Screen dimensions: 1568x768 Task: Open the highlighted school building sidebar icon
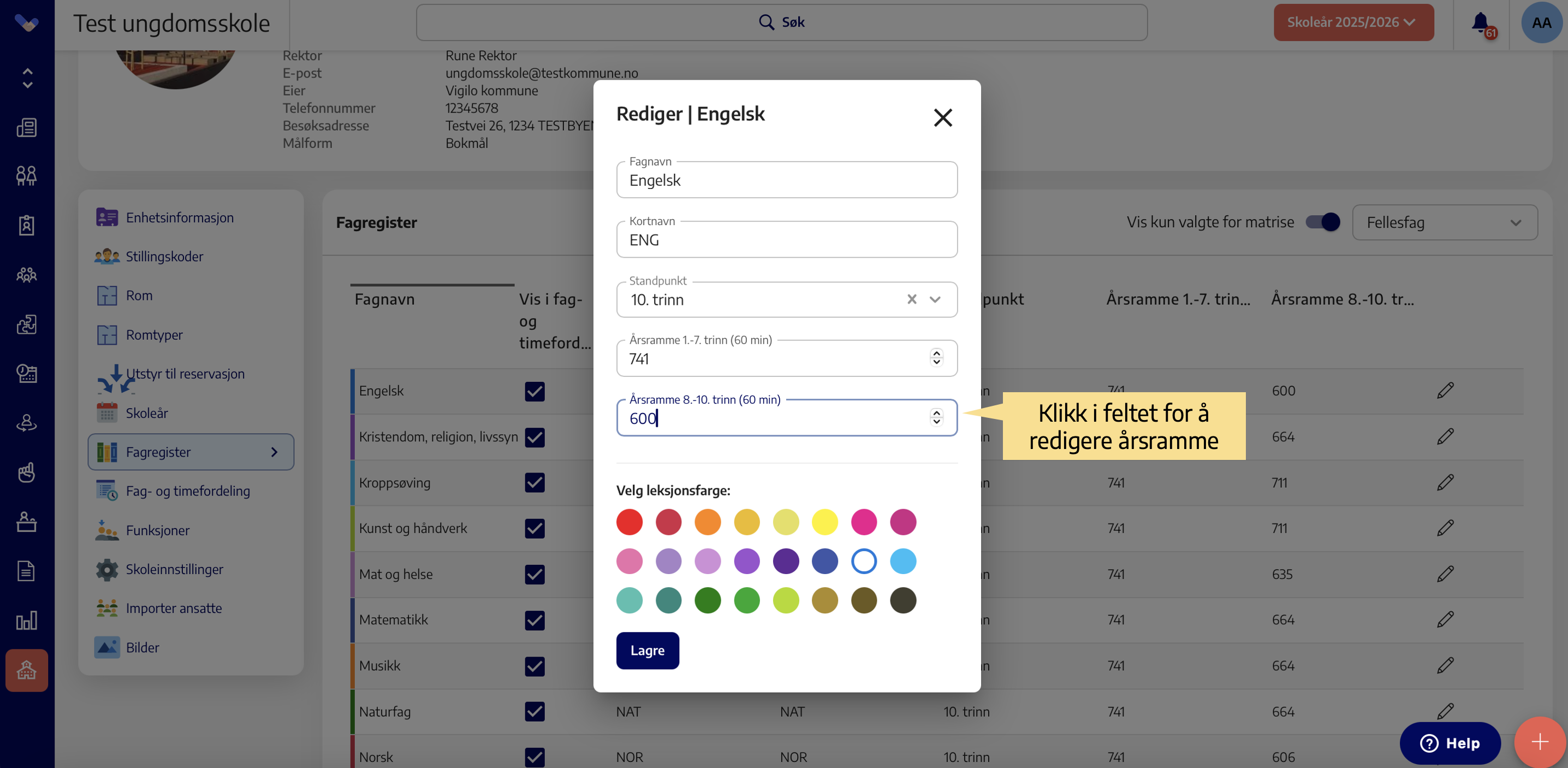pyautogui.click(x=27, y=670)
